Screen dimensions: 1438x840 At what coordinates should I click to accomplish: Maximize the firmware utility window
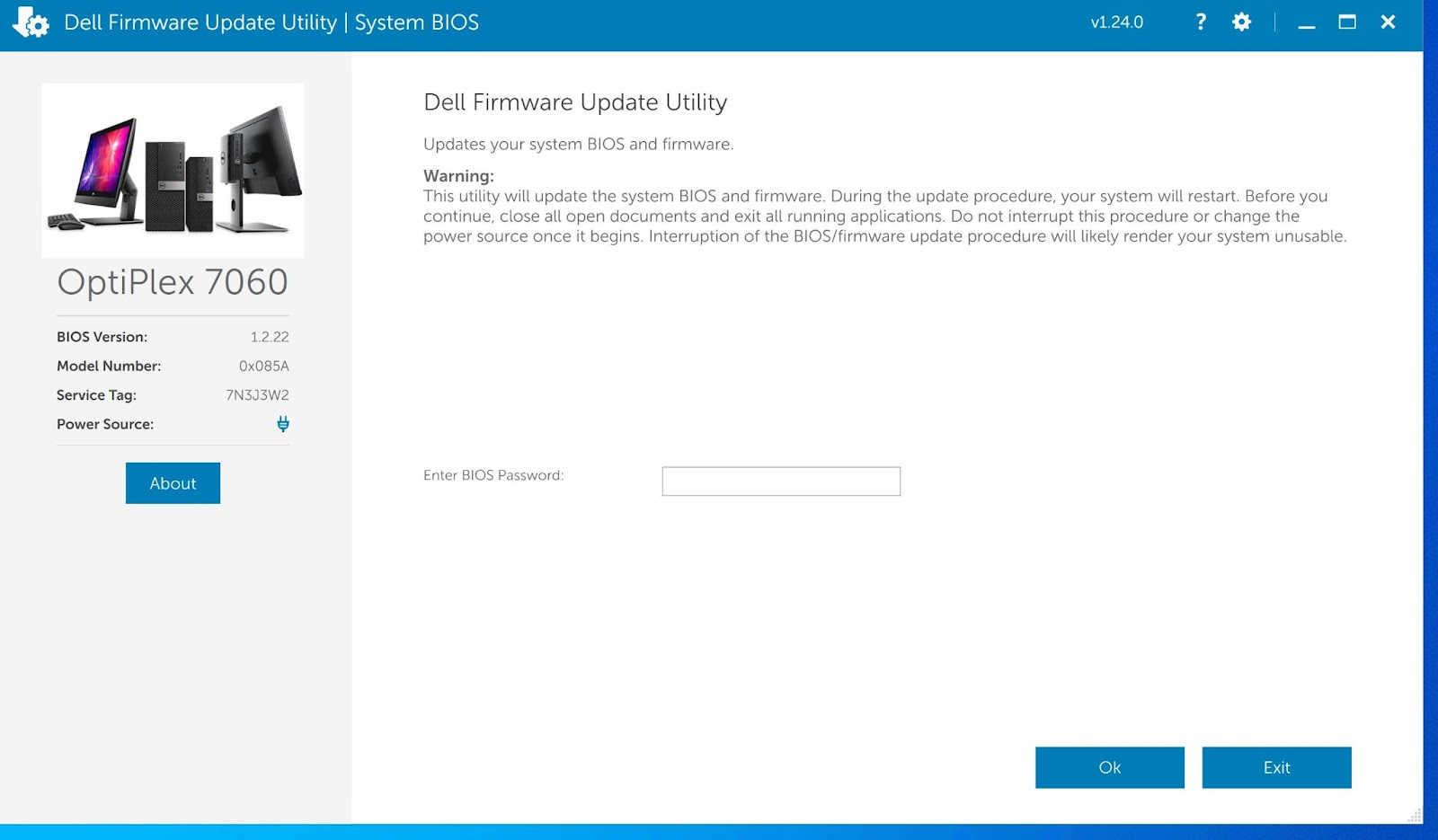point(1346,22)
